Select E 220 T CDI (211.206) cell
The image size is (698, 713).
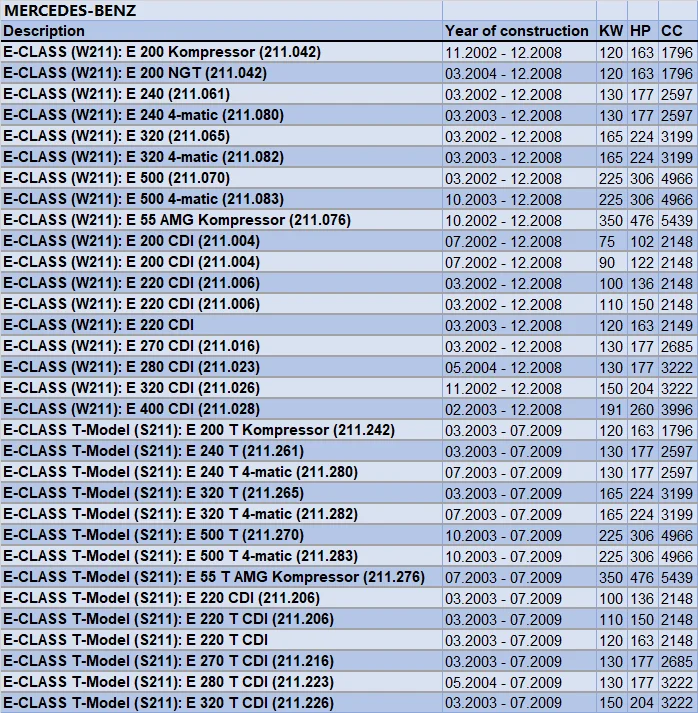[221, 618]
